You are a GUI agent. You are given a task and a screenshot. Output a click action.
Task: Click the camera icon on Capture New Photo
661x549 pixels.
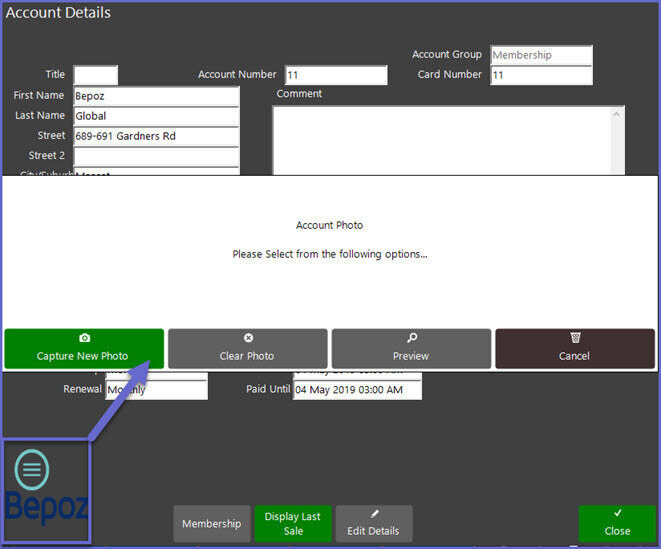84,339
